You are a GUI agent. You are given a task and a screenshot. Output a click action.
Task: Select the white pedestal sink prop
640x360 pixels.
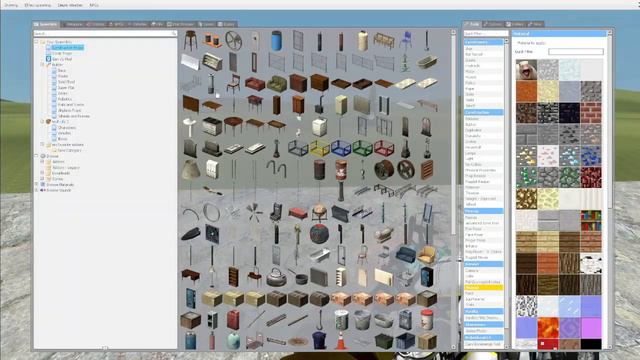point(190,127)
